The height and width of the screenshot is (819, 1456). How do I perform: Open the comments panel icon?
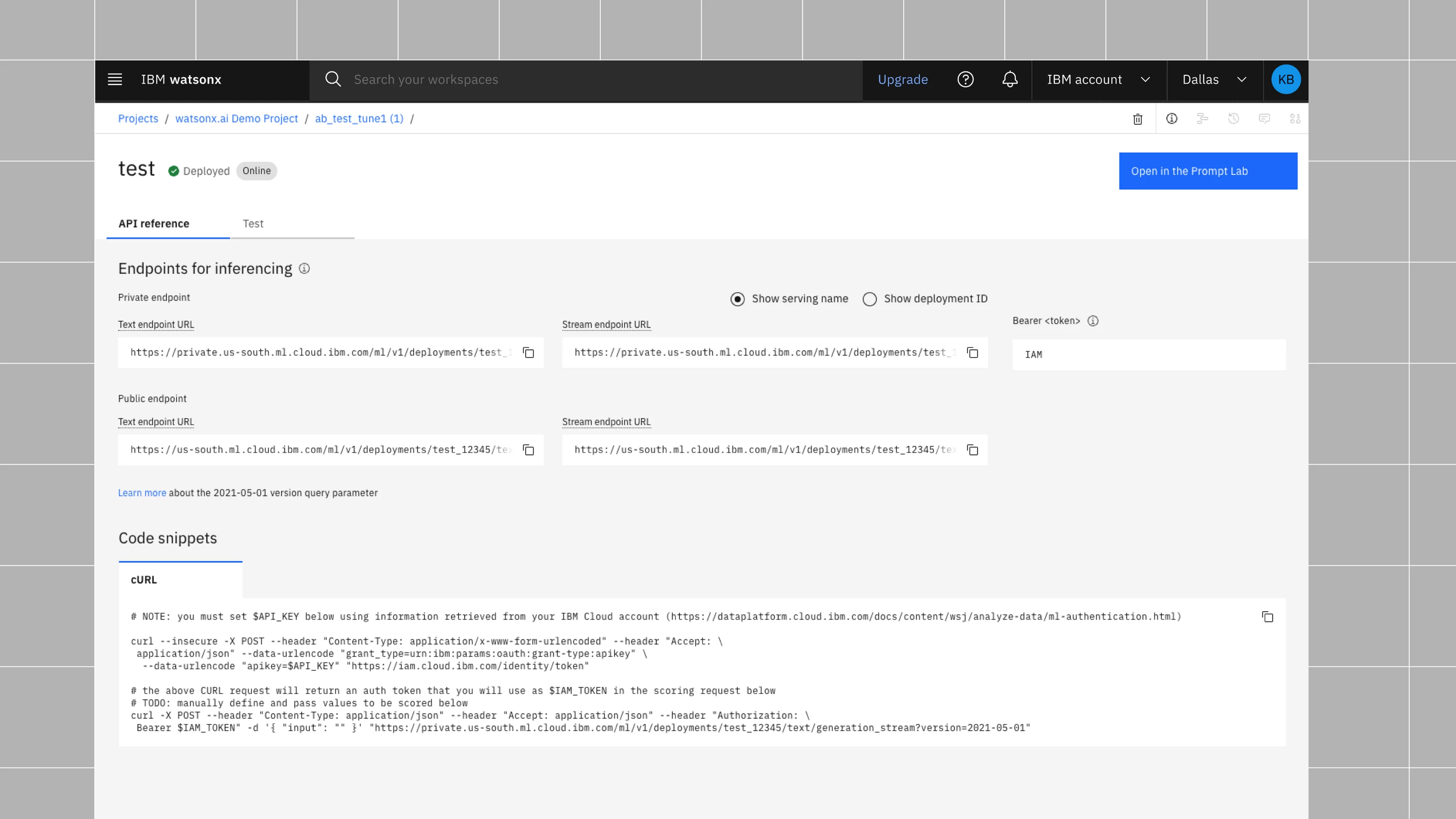click(1264, 119)
